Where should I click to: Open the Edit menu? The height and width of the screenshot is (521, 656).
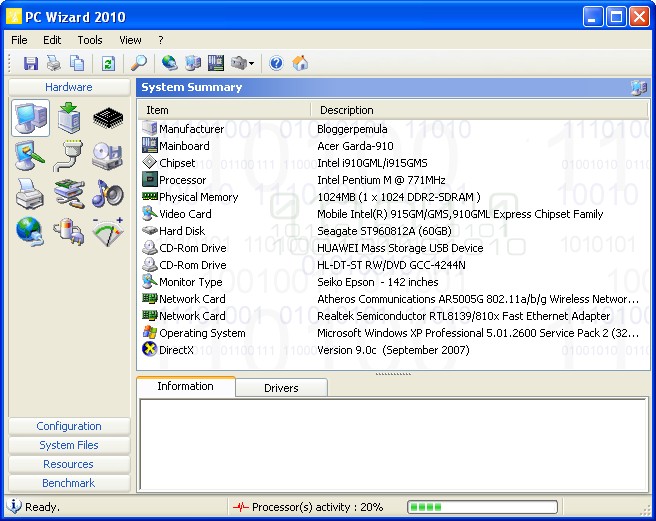click(52, 40)
